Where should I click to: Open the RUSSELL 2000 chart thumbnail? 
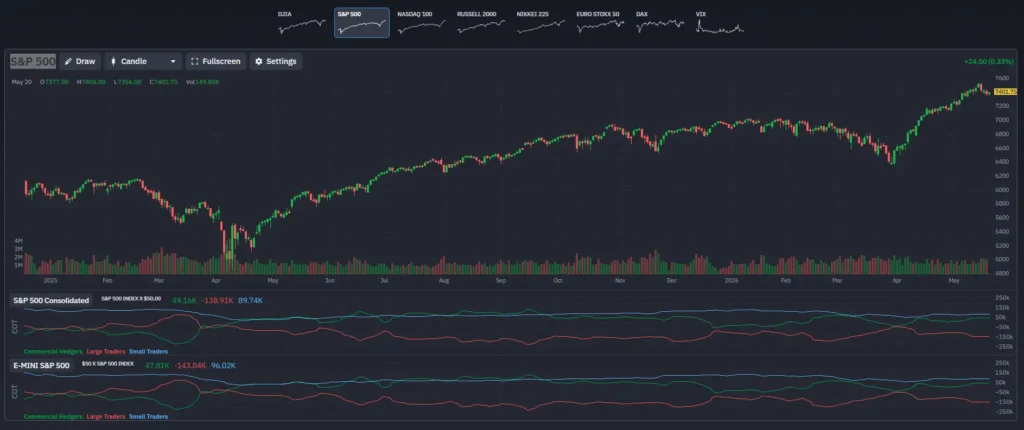481,23
